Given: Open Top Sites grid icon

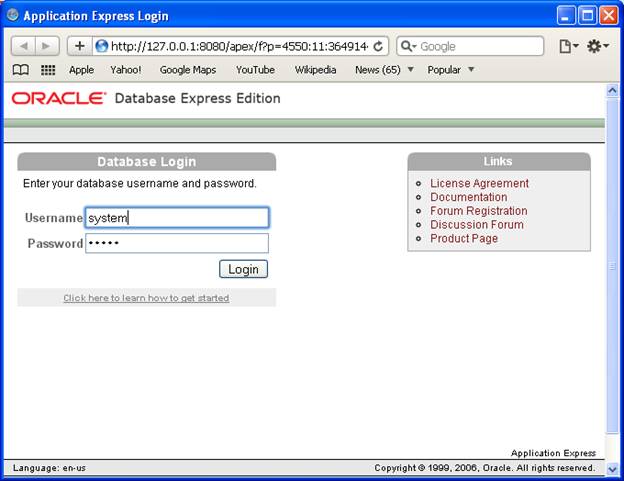Looking at the screenshot, I should point(48,70).
